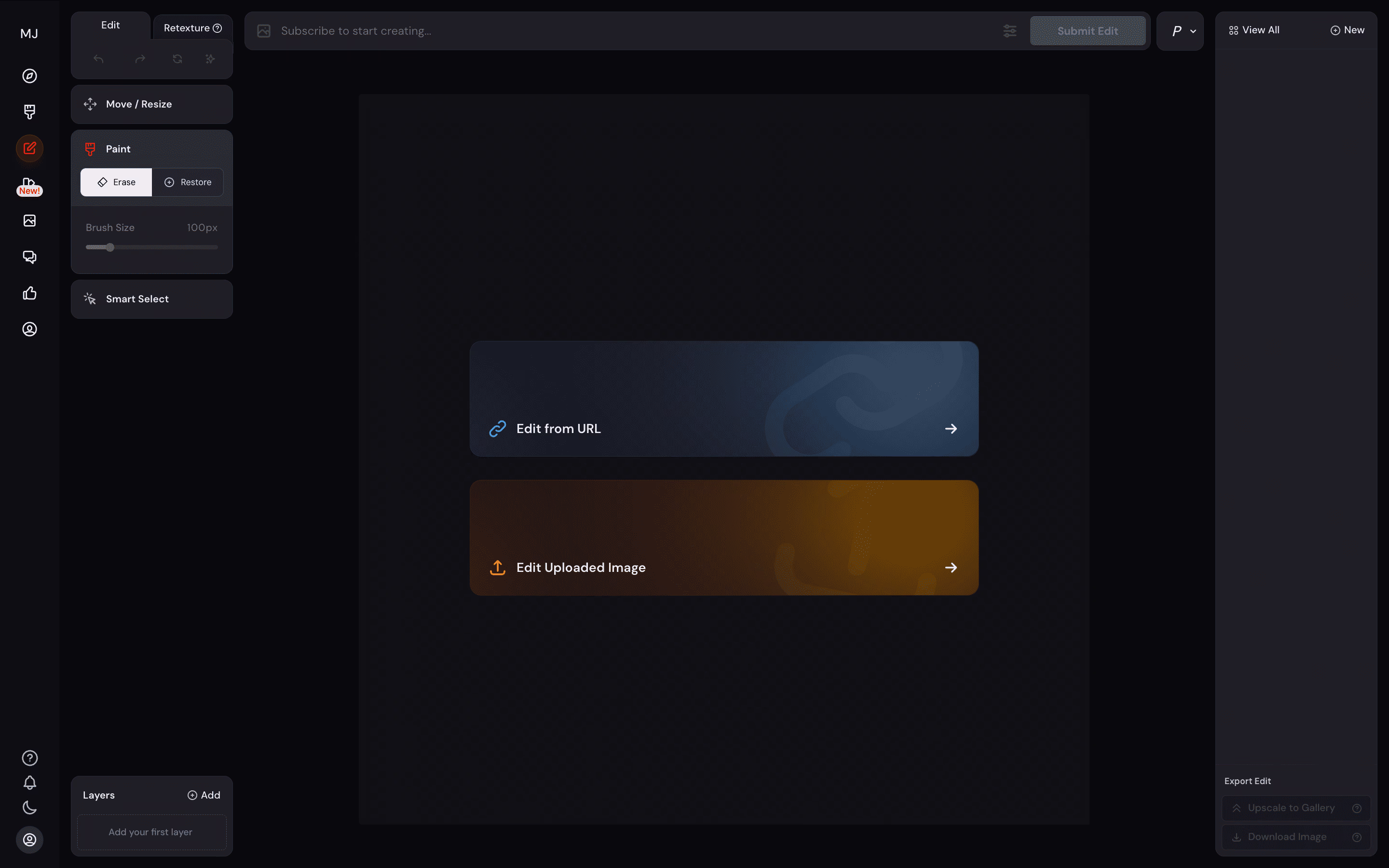Open the notifications bell icon
Screen dimensions: 1389x868
point(29,783)
